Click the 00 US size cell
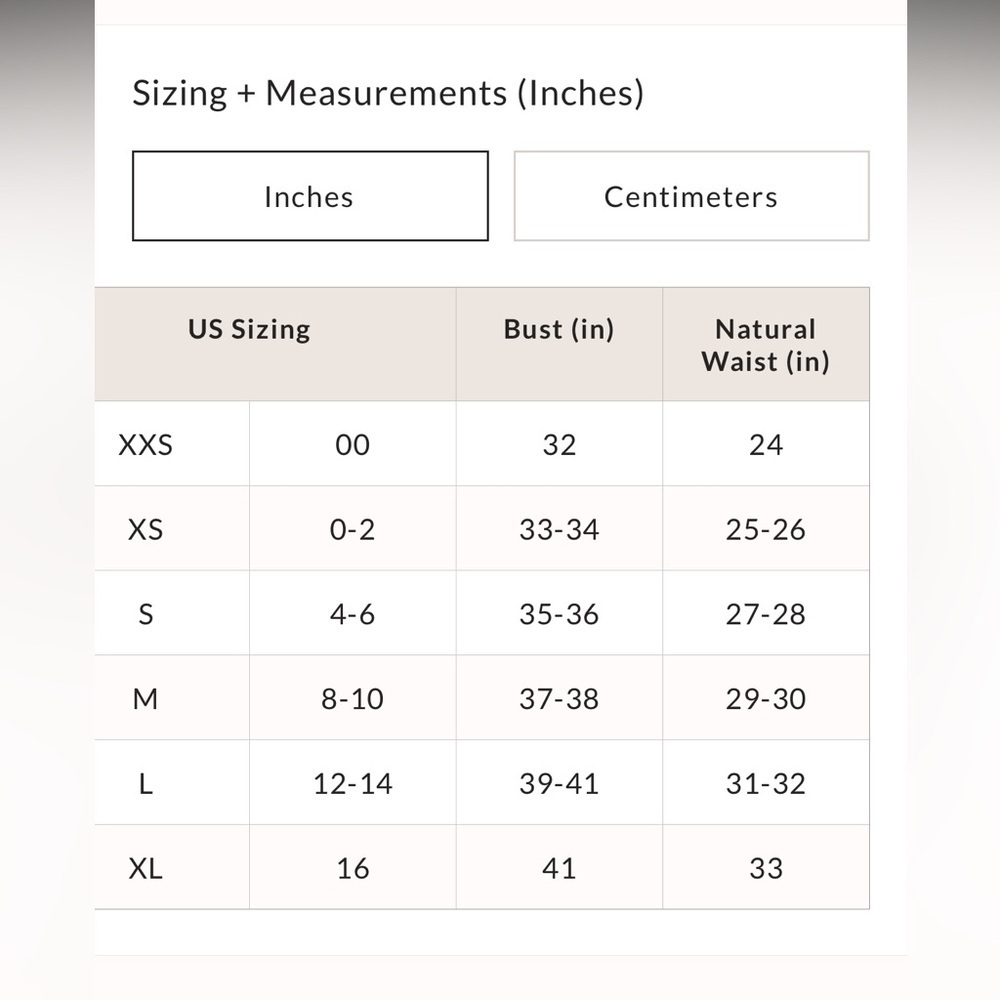The width and height of the screenshot is (1000, 1000). [x=353, y=445]
